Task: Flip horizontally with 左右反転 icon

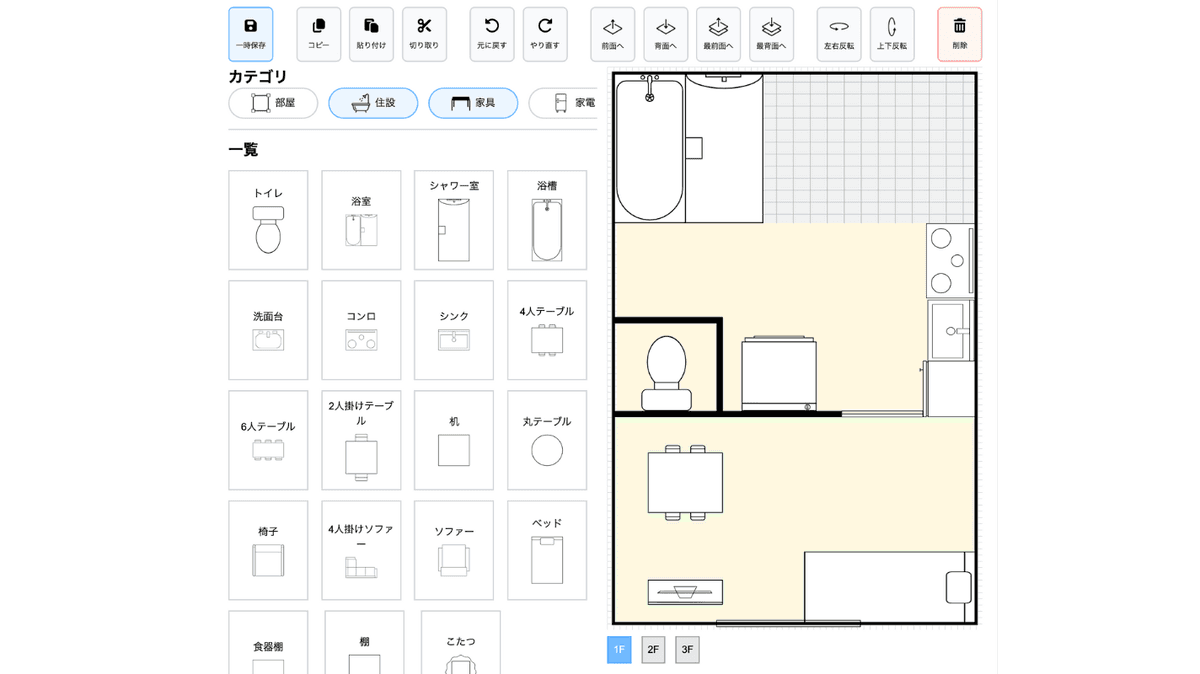Action: point(838,33)
